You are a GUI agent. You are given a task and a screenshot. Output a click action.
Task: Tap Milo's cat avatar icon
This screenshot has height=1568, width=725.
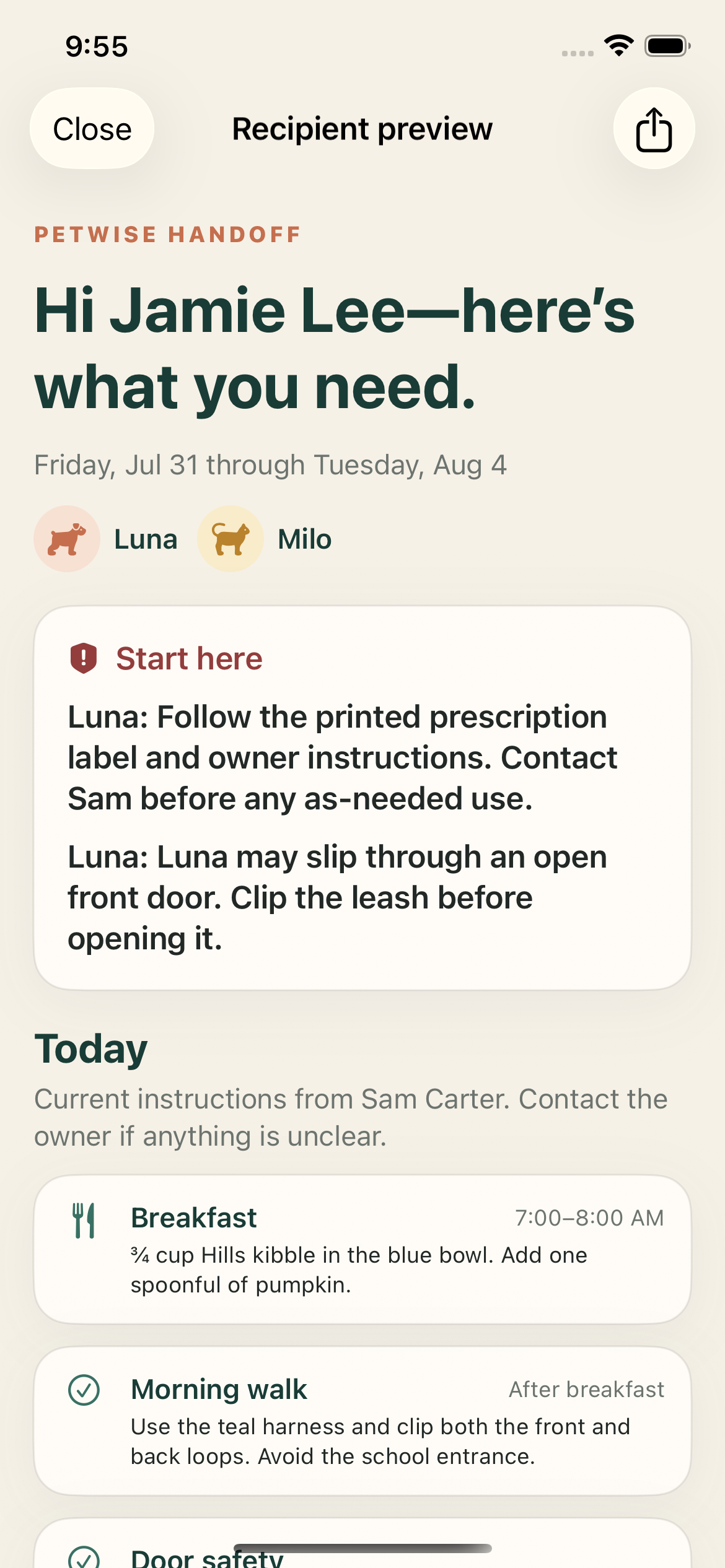coord(231,539)
